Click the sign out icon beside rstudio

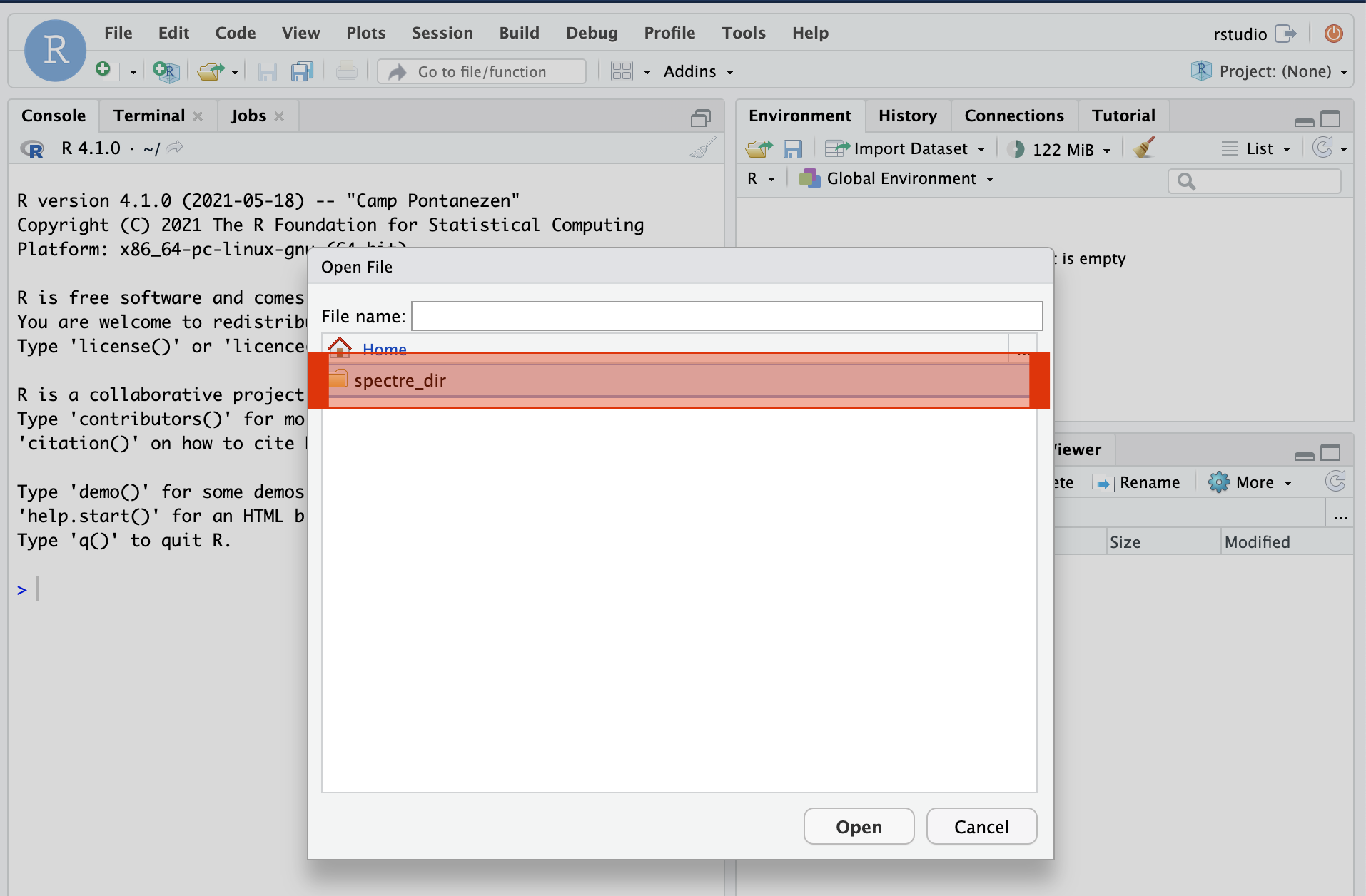click(x=1285, y=34)
